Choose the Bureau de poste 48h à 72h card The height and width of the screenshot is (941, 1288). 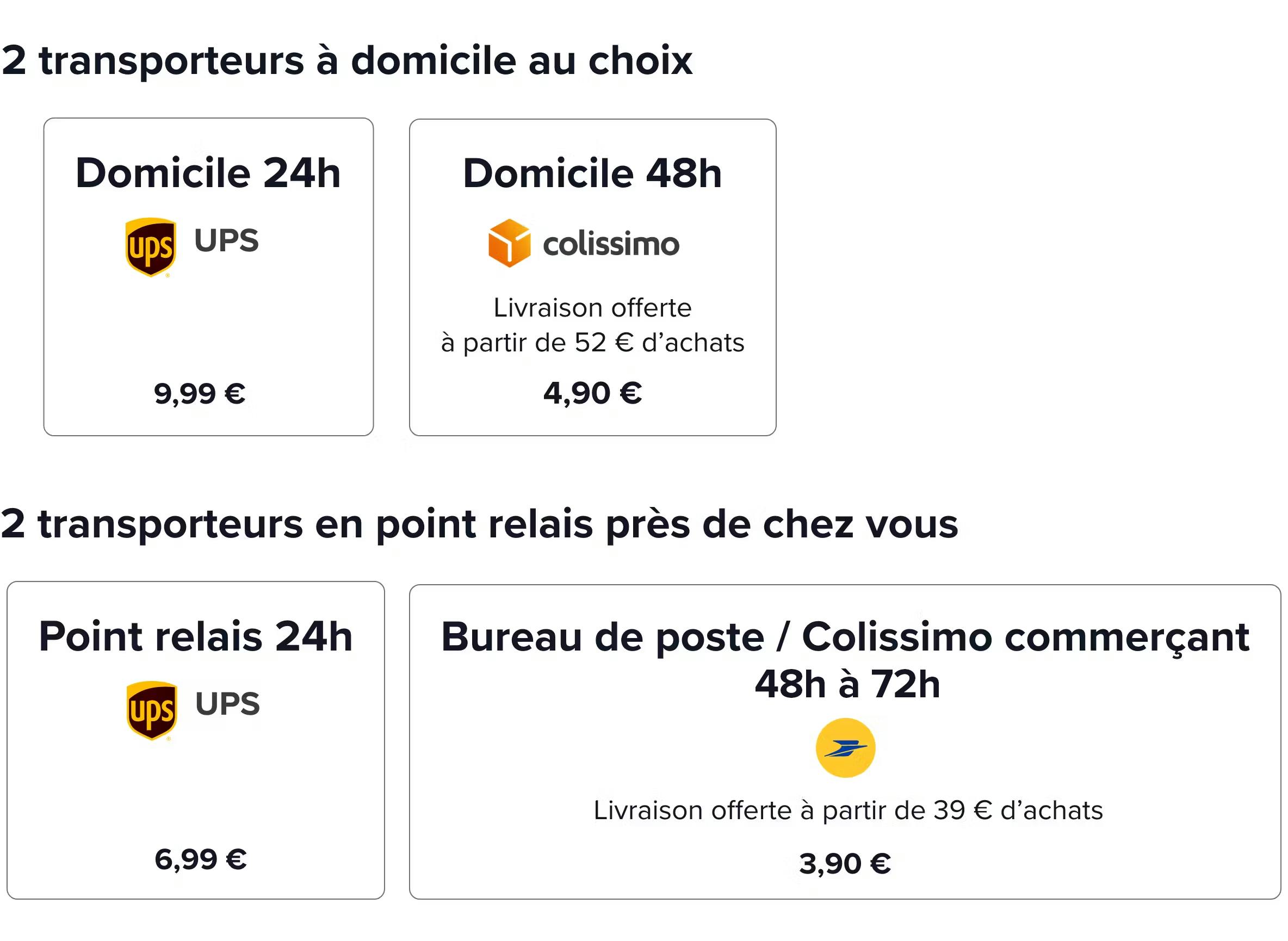click(x=845, y=742)
